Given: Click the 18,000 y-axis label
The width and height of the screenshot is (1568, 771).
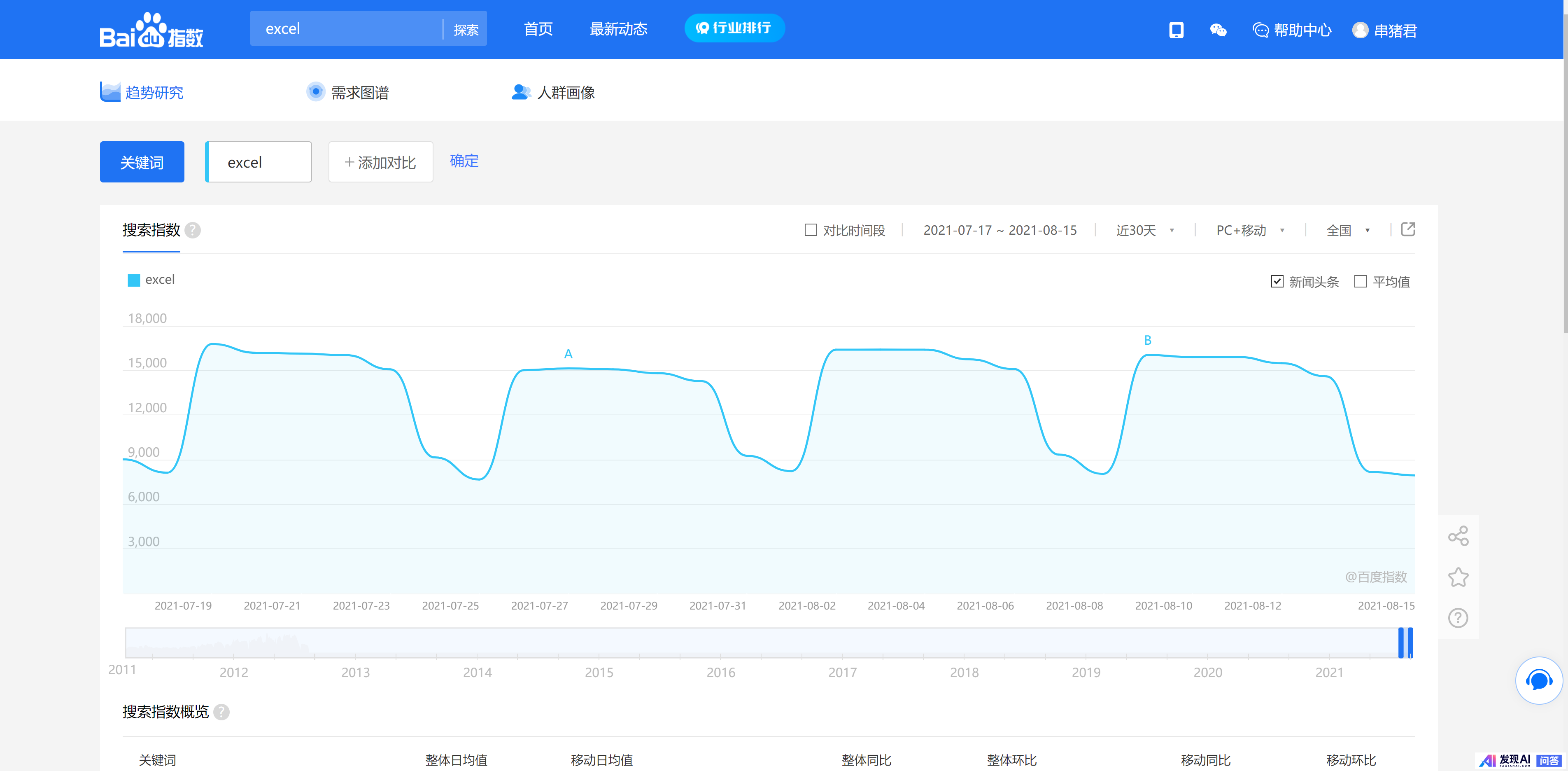Looking at the screenshot, I should click(147, 318).
